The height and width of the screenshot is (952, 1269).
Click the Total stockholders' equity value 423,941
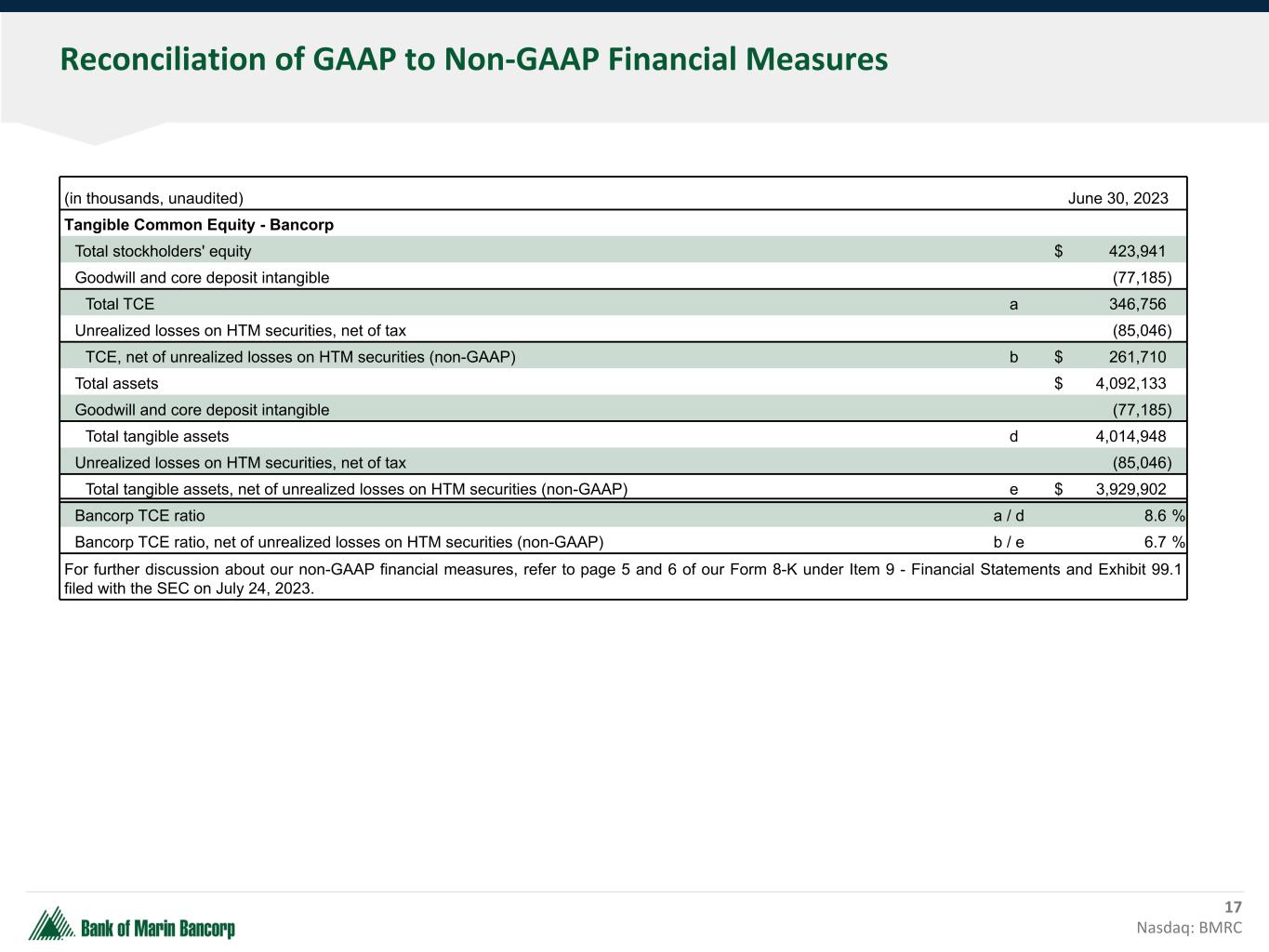(x=1136, y=251)
